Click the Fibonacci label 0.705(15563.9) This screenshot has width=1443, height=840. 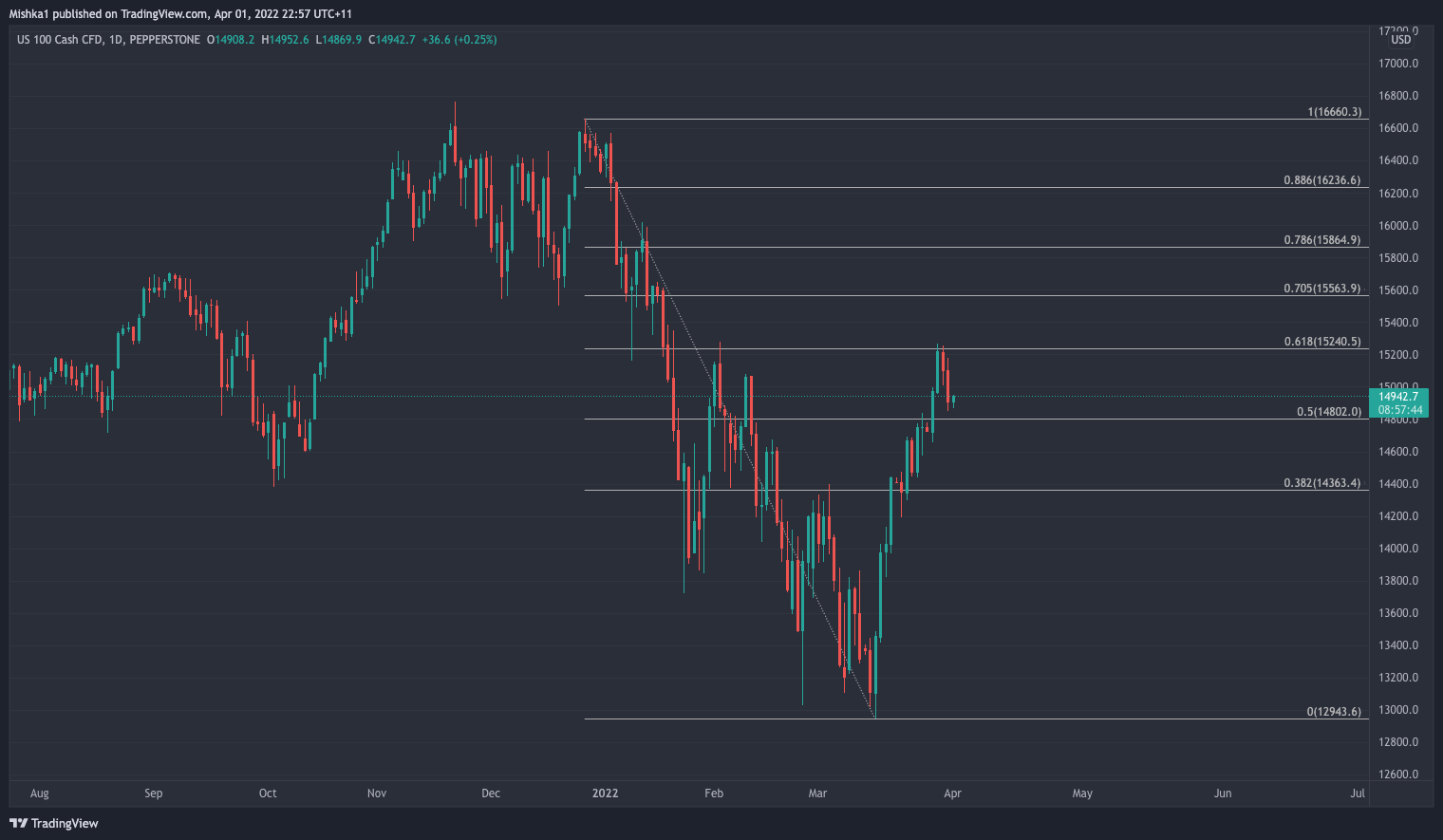[1322, 289]
